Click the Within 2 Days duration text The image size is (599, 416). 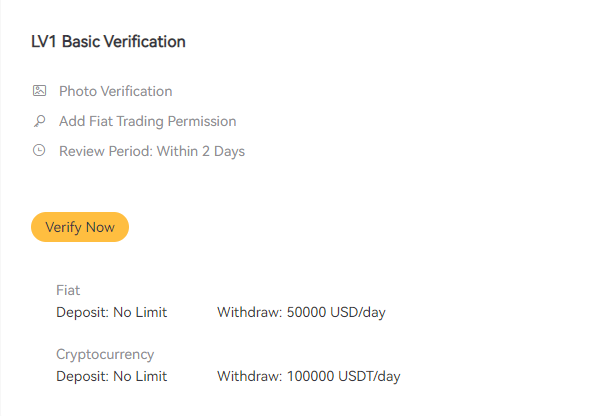tap(201, 151)
